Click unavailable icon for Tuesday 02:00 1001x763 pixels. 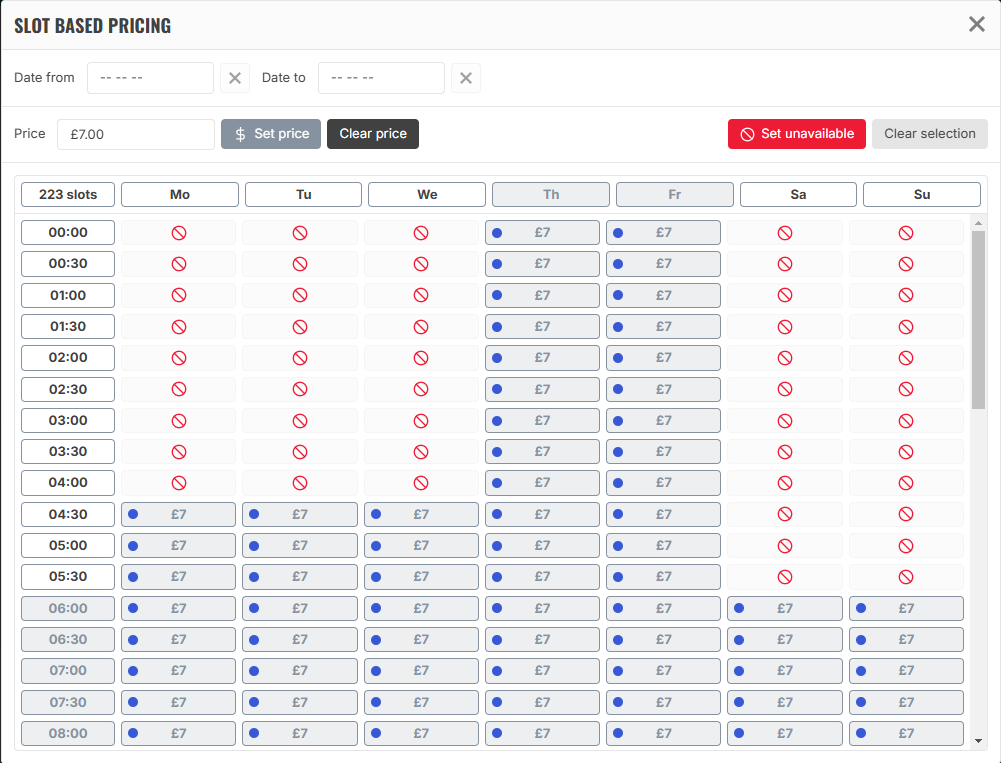300,358
